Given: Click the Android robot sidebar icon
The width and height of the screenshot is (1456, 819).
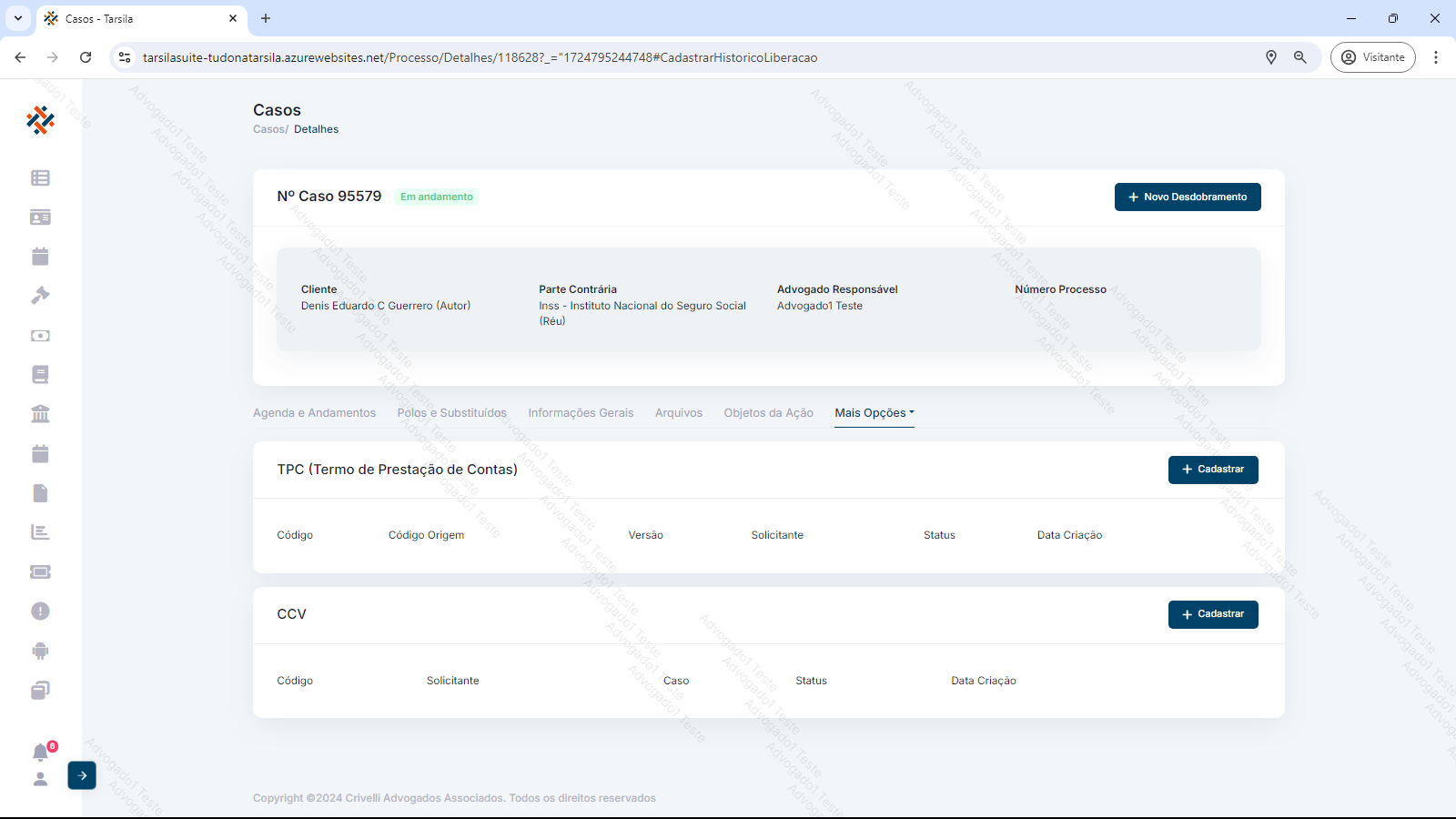Looking at the screenshot, I should (x=40, y=651).
